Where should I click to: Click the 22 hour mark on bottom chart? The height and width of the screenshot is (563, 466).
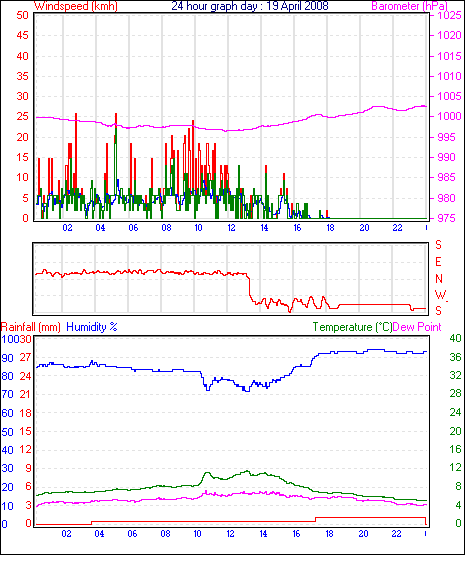pyautogui.click(x=396, y=534)
